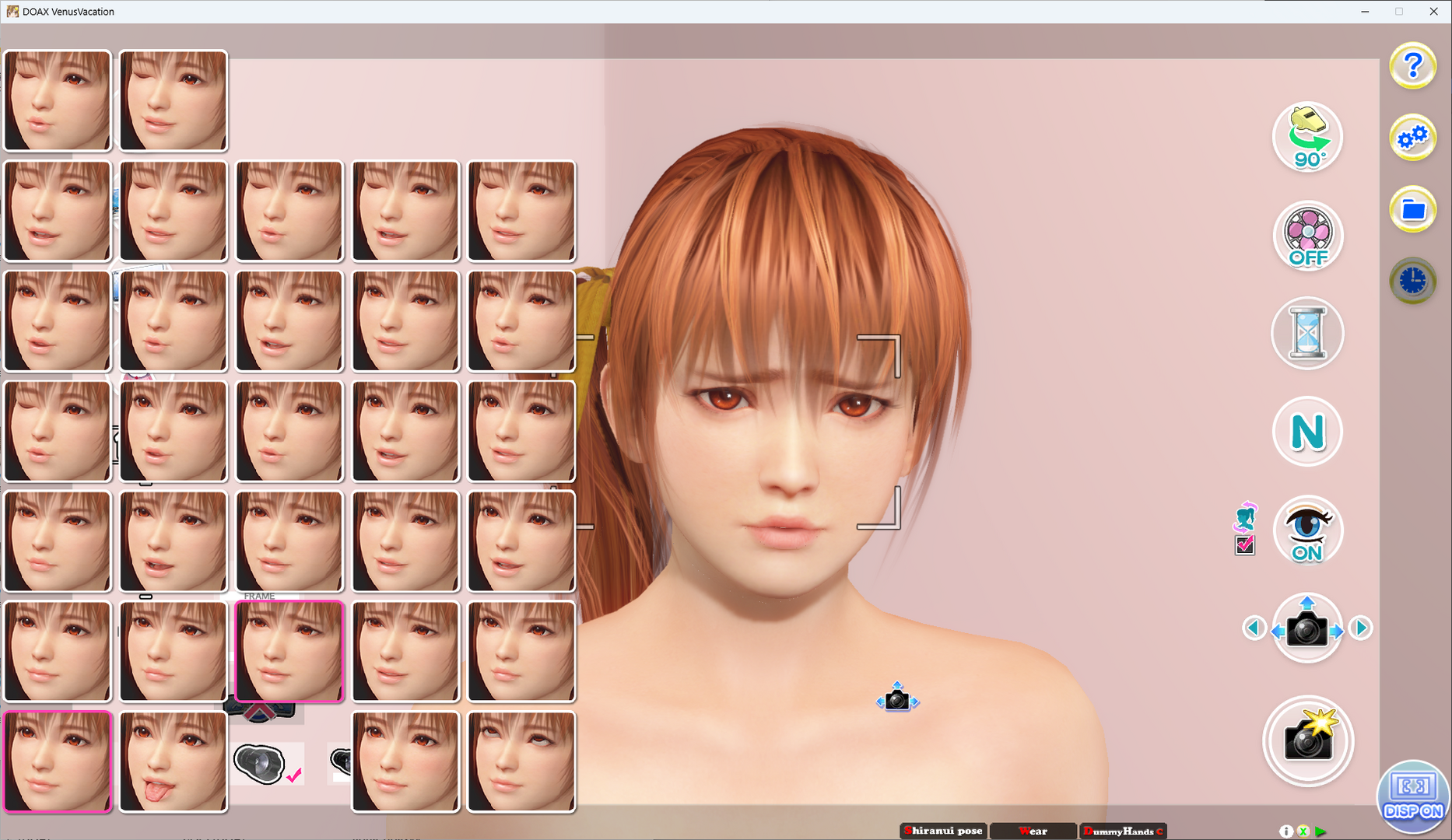Select the pink-framed expression thumbnail below FRAME label
Viewport: 1452px width, 840px height.
tap(289, 652)
